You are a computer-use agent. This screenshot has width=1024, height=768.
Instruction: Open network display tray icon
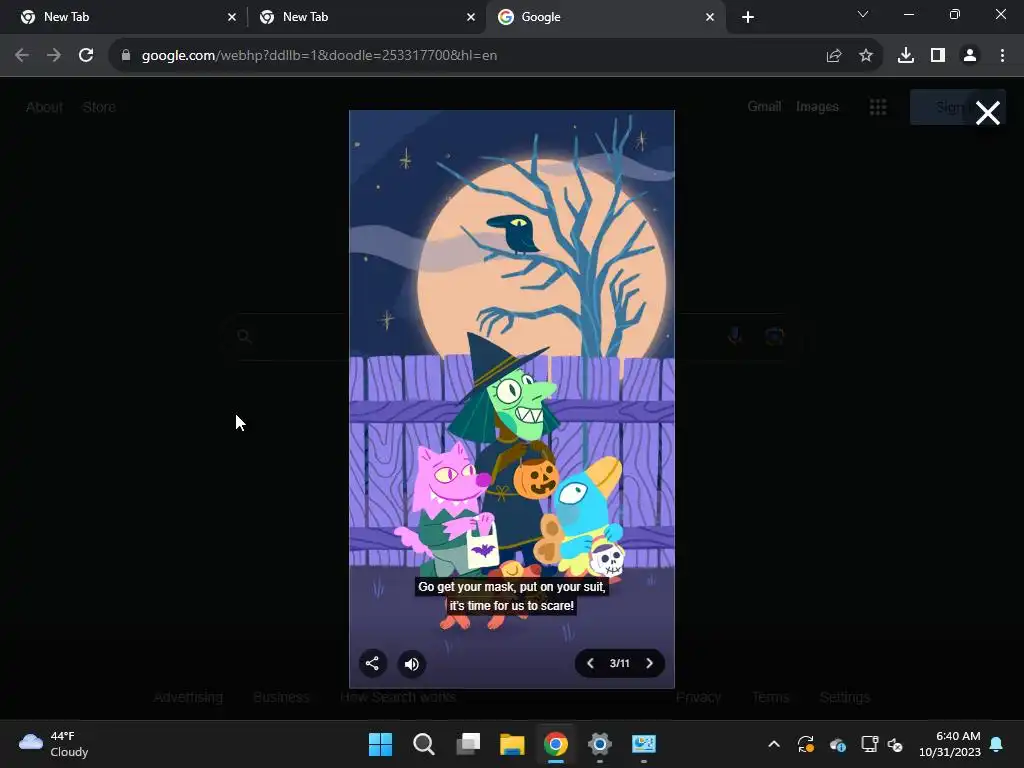click(x=869, y=744)
